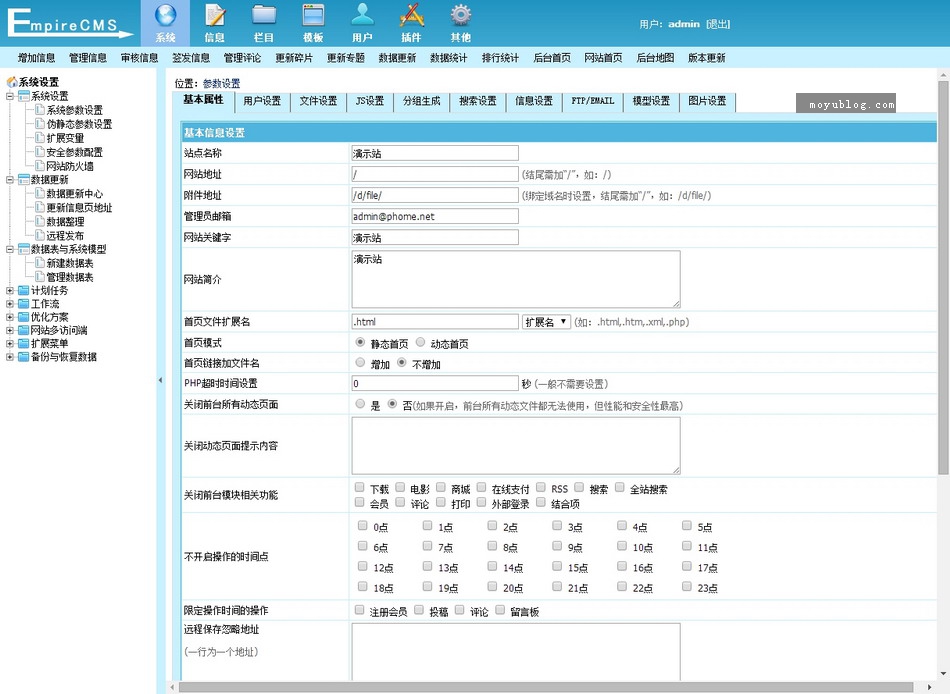Image resolution: width=950 pixels, height=694 pixels.
Task: Click the page icon beside 数据整理
Action: (x=40, y=221)
